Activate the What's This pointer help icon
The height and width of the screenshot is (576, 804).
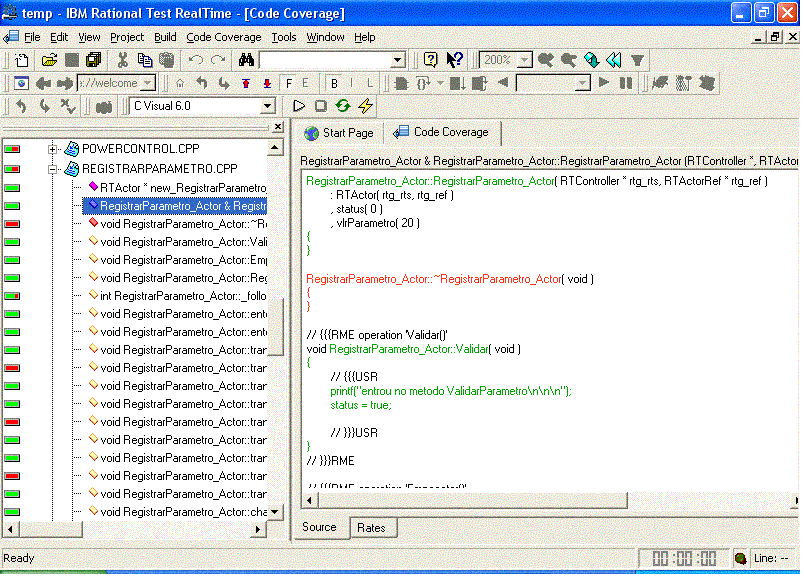click(x=454, y=60)
